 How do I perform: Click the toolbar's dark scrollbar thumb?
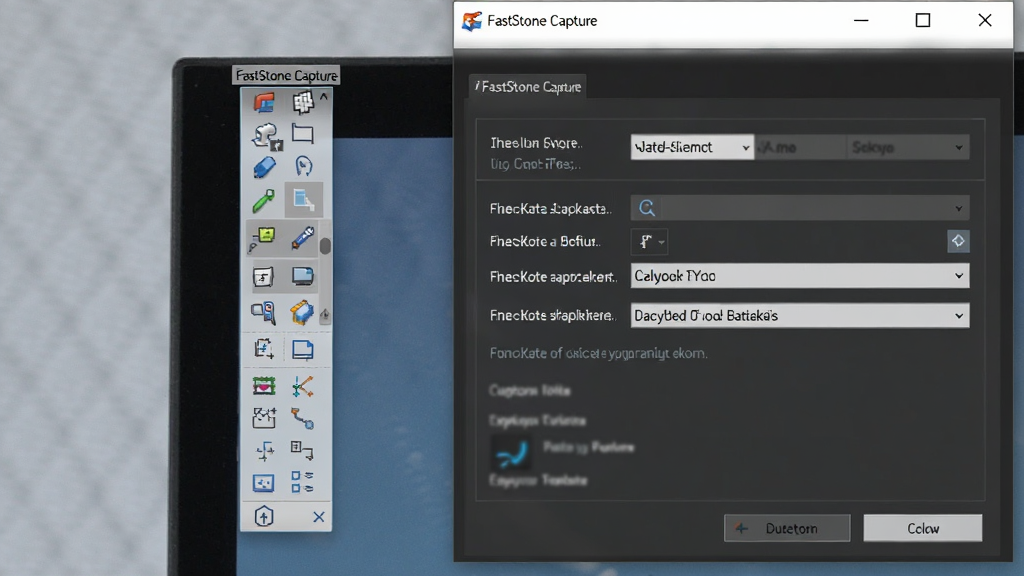point(325,246)
